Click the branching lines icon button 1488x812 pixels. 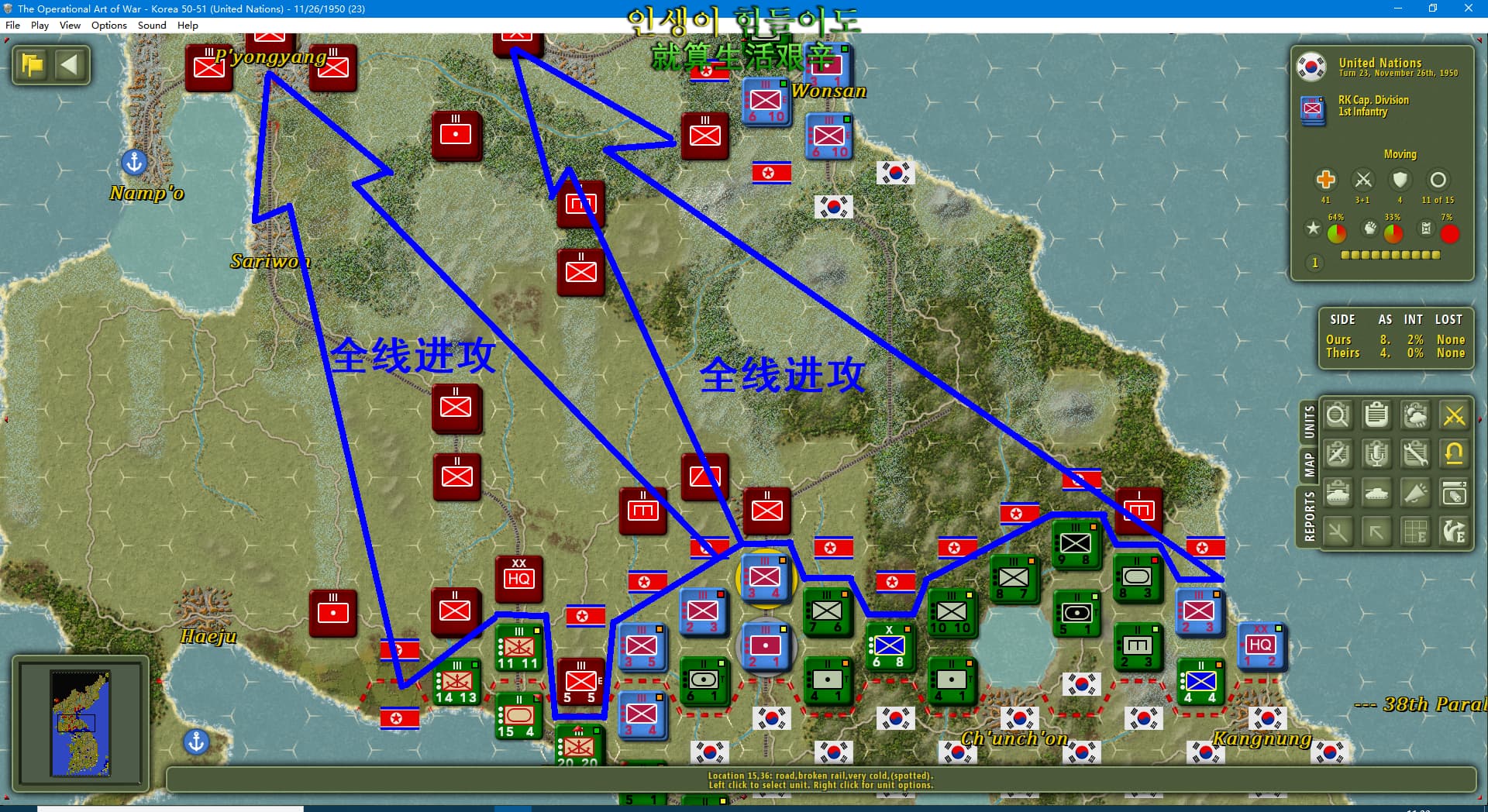tap(1338, 532)
